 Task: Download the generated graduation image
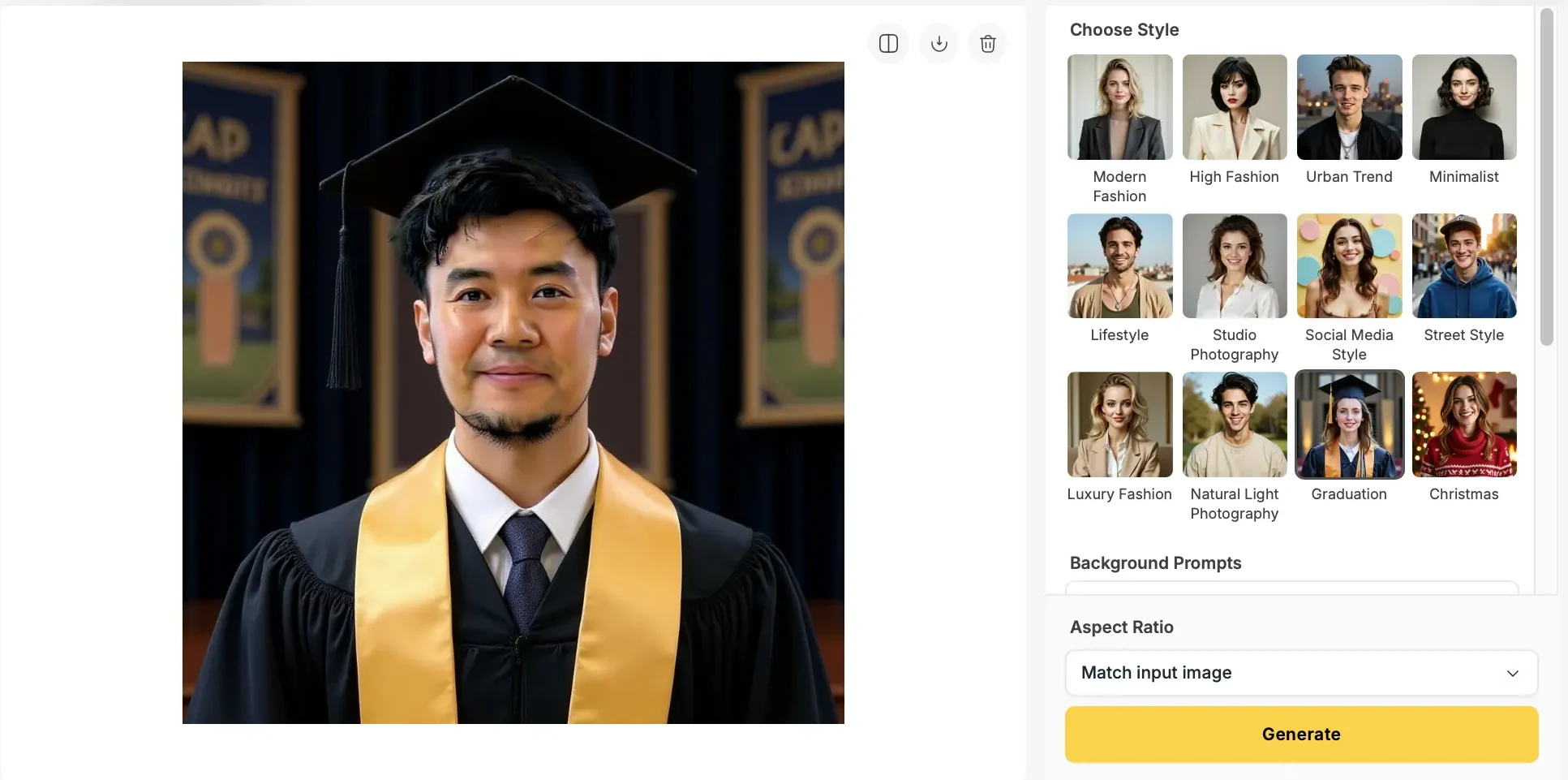[939, 44]
